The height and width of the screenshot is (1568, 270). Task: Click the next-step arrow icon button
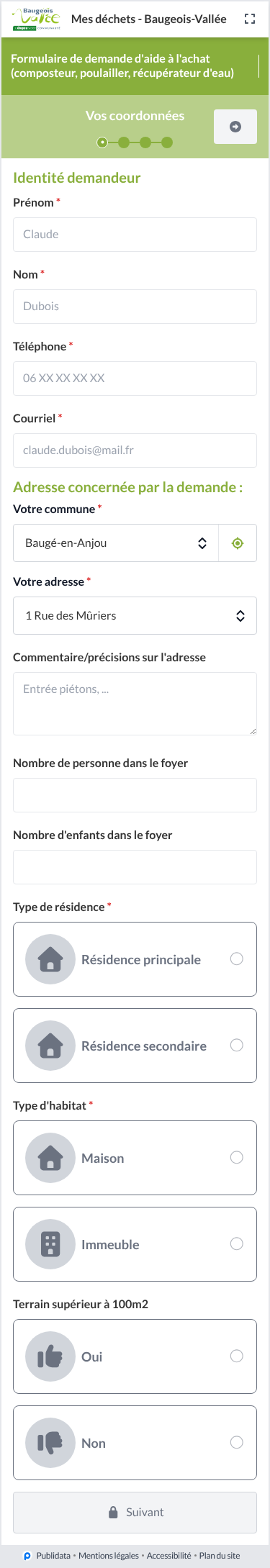coord(235,127)
